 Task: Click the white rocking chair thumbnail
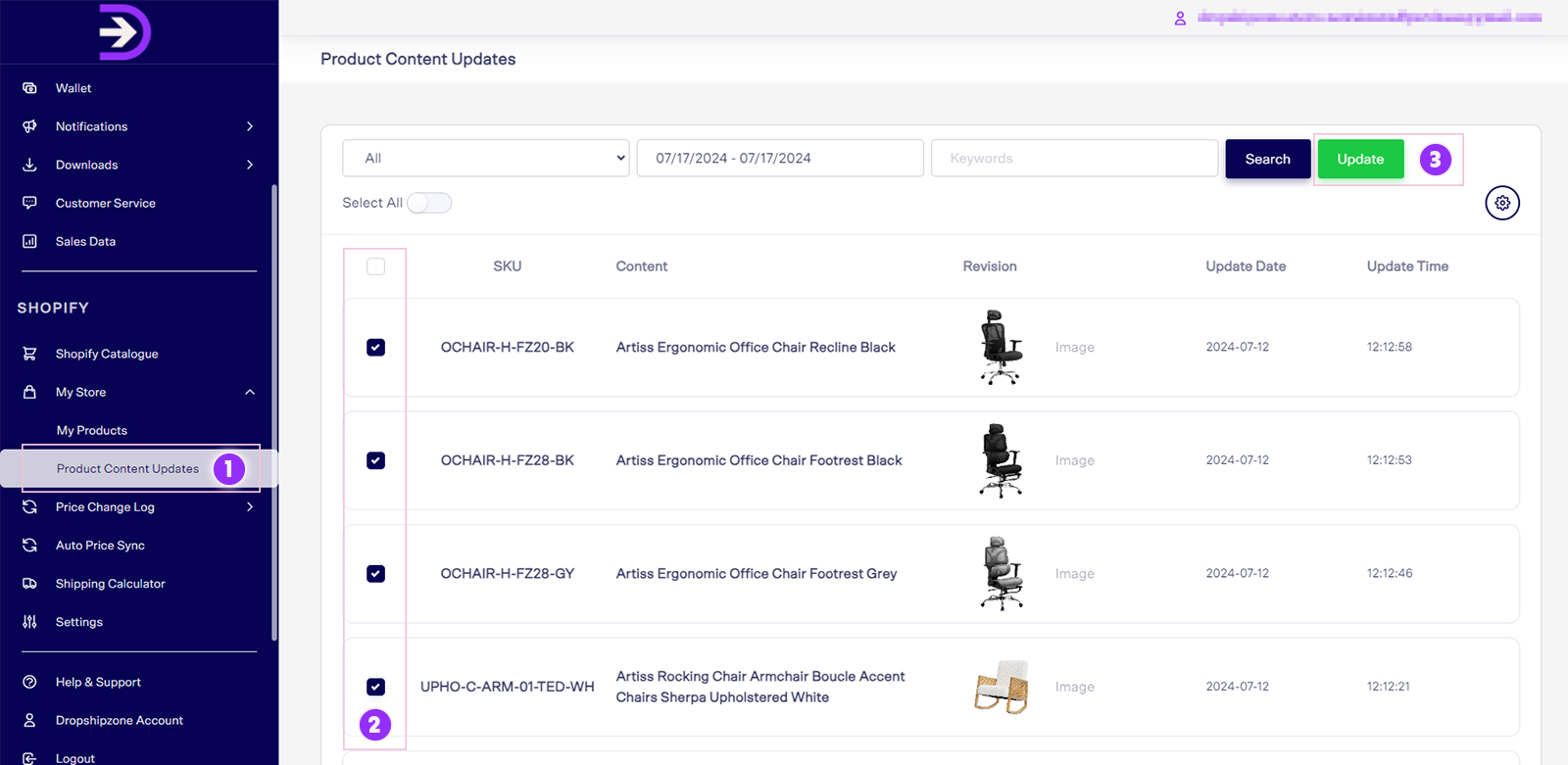point(1002,687)
